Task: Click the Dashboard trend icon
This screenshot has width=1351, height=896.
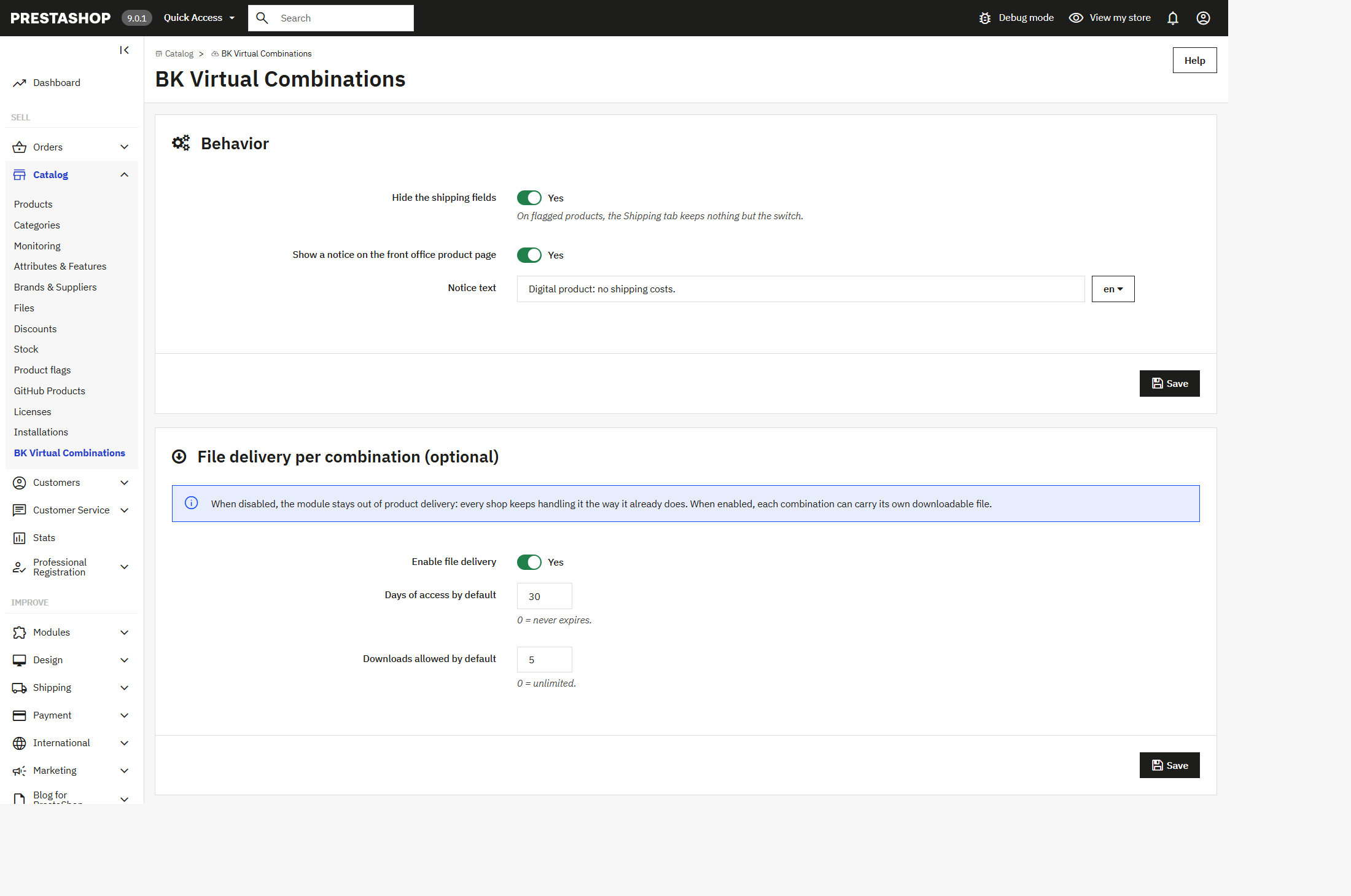Action: click(x=20, y=83)
